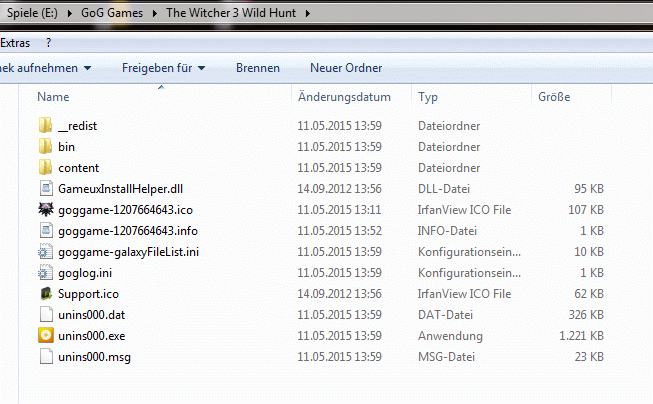
Task: Click the 95 KB size value
Action: pos(589,189)
